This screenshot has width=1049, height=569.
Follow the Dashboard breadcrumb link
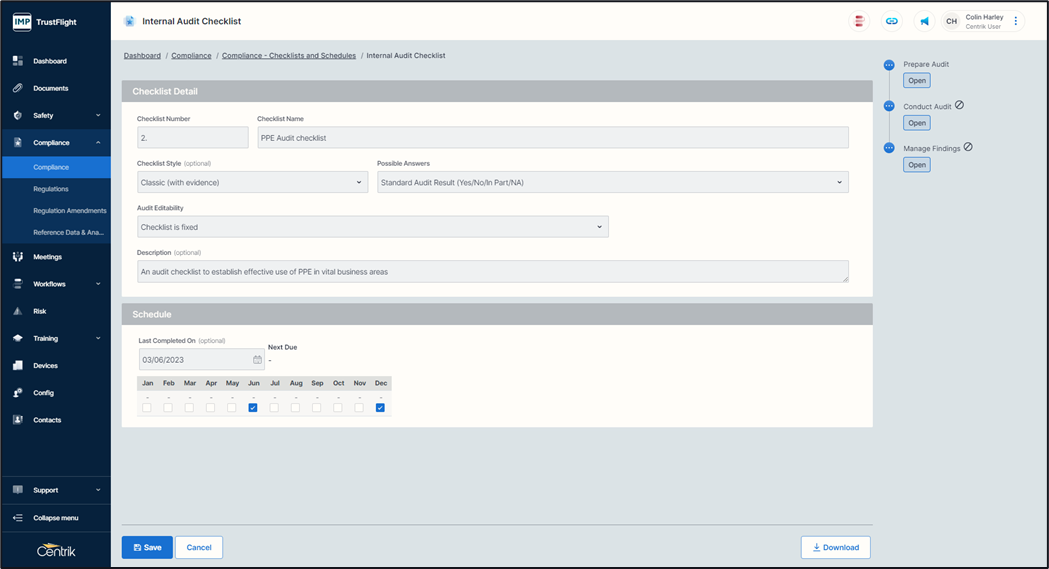[142, 56]
